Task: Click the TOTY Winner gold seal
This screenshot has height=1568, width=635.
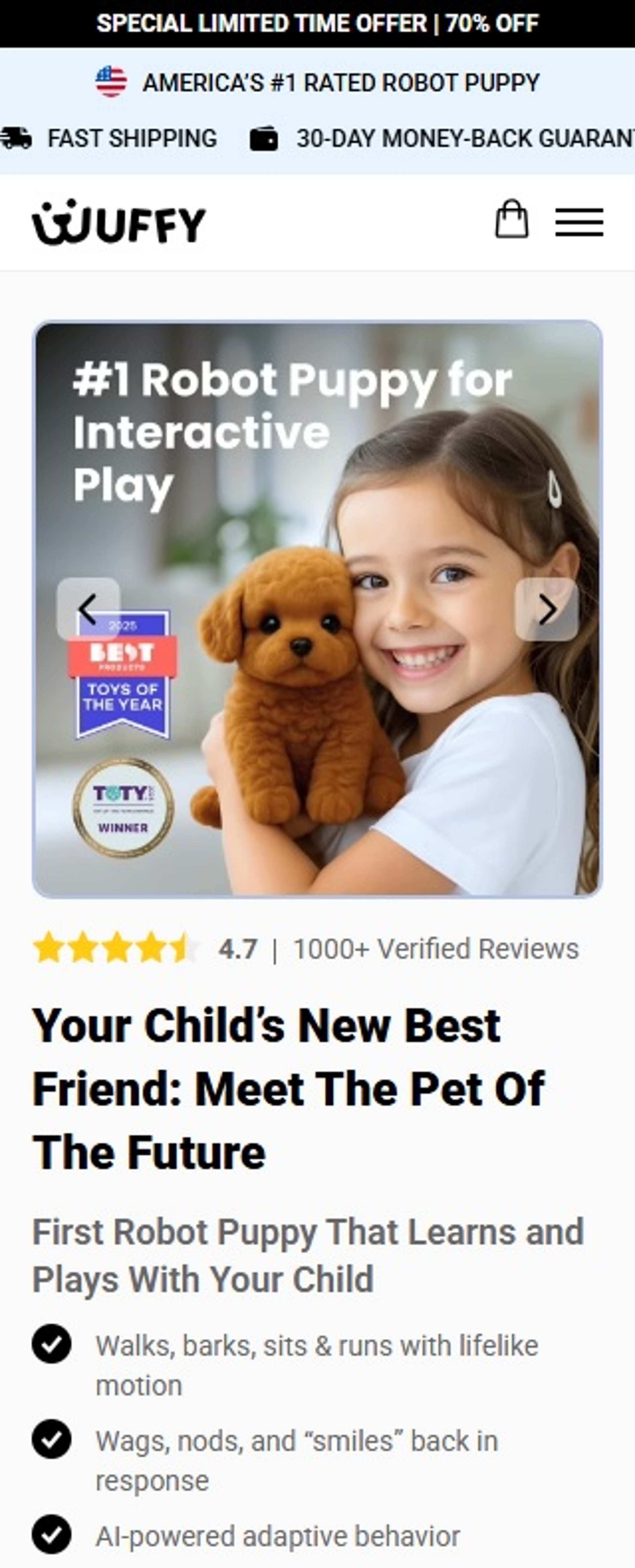Action: [x=124, y=808]
